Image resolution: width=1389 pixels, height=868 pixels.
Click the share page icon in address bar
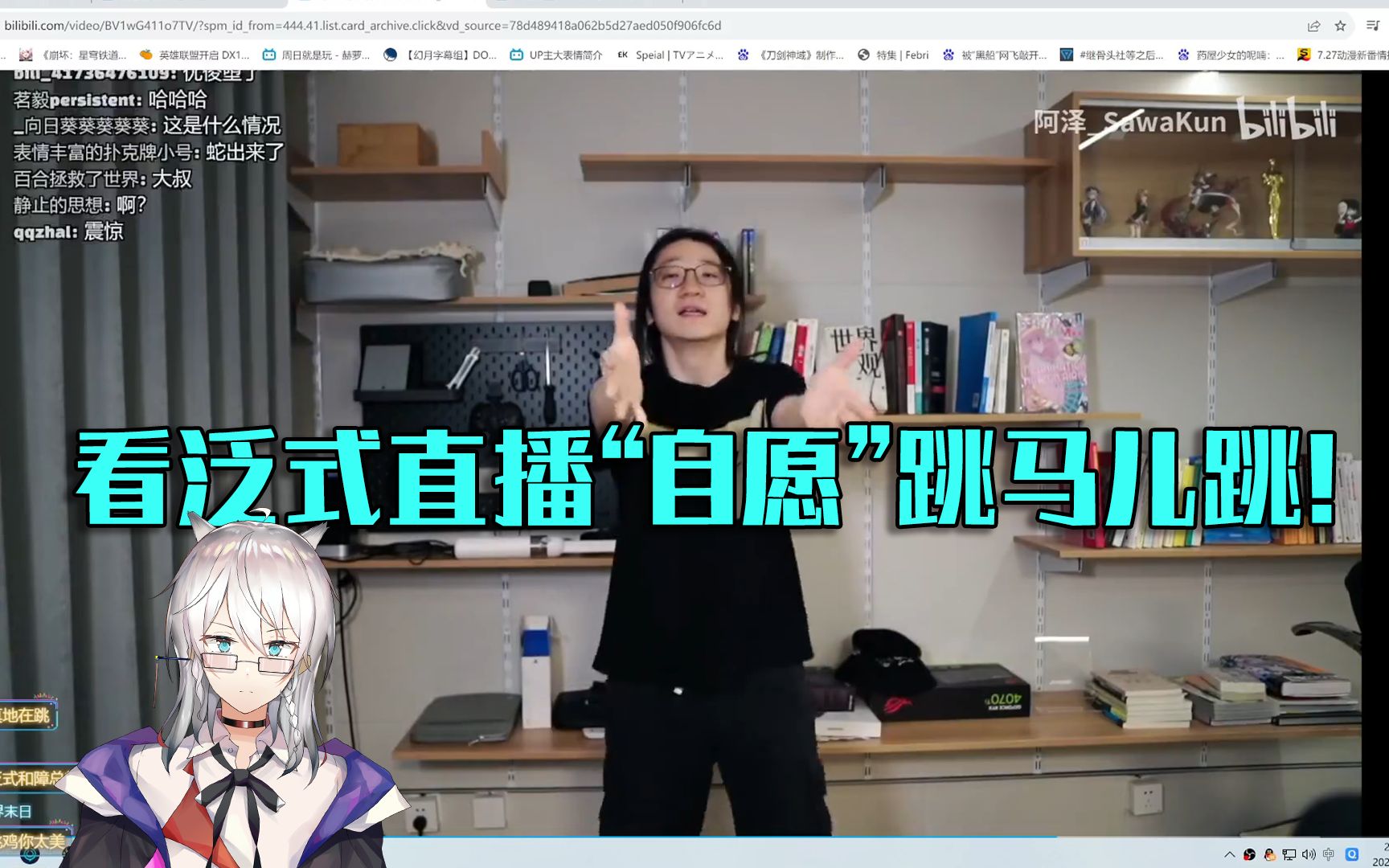[x=1313, y=26]
